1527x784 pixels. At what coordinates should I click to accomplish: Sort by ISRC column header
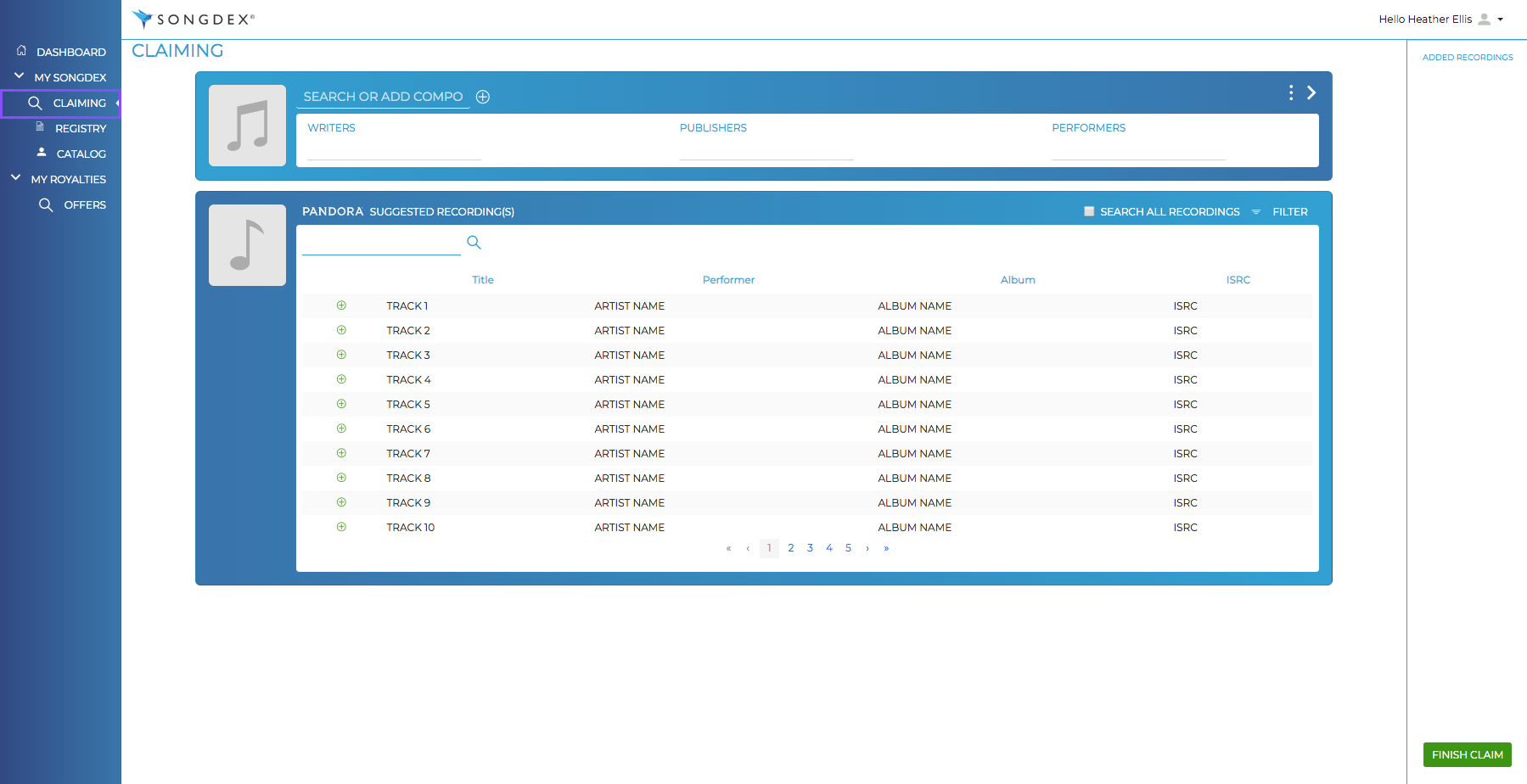click(1238, 280)
